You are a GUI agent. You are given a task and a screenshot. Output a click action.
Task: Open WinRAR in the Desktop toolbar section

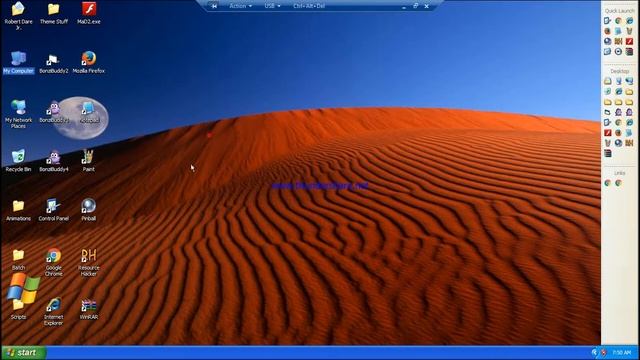click(608, 153)
